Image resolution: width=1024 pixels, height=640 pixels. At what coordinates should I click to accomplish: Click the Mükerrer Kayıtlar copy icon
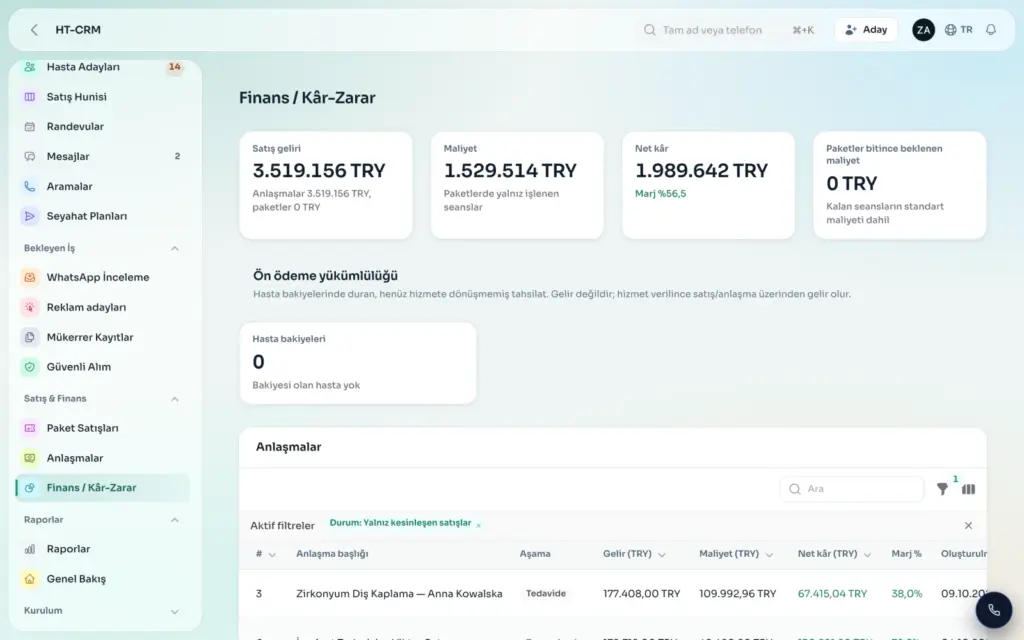(29, 337)
